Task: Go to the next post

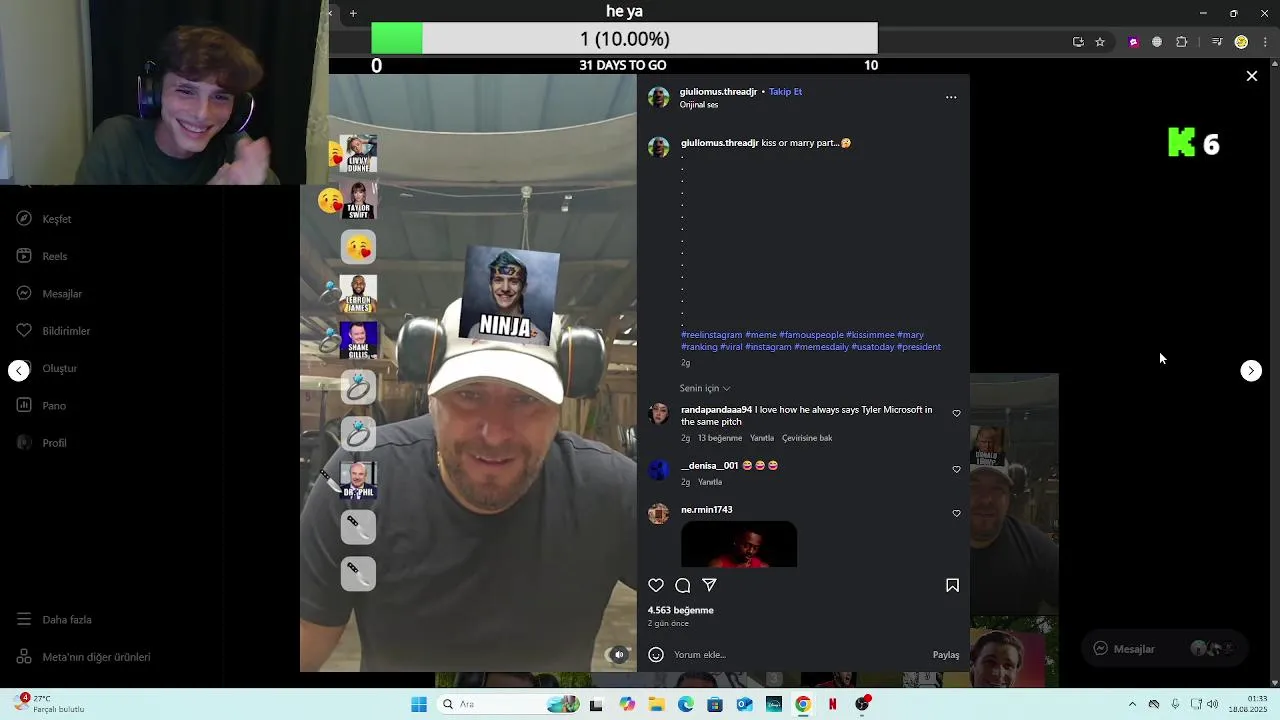Action: coord(1251,370)
